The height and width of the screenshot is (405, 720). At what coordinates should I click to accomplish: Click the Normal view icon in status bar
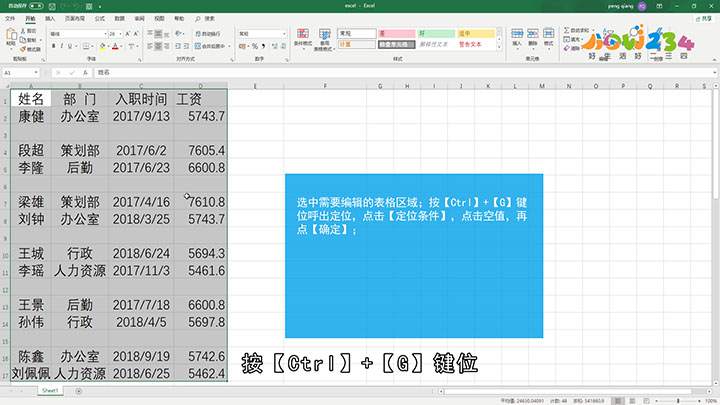pyautogui.click(x=618, y=401)
